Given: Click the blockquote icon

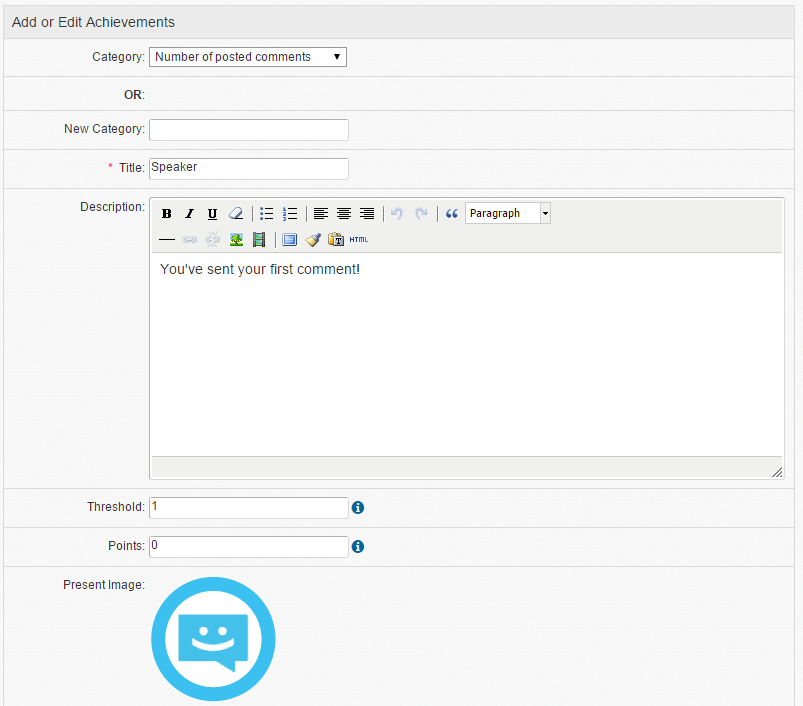Looking at the screenshot, I should (452, 214).
